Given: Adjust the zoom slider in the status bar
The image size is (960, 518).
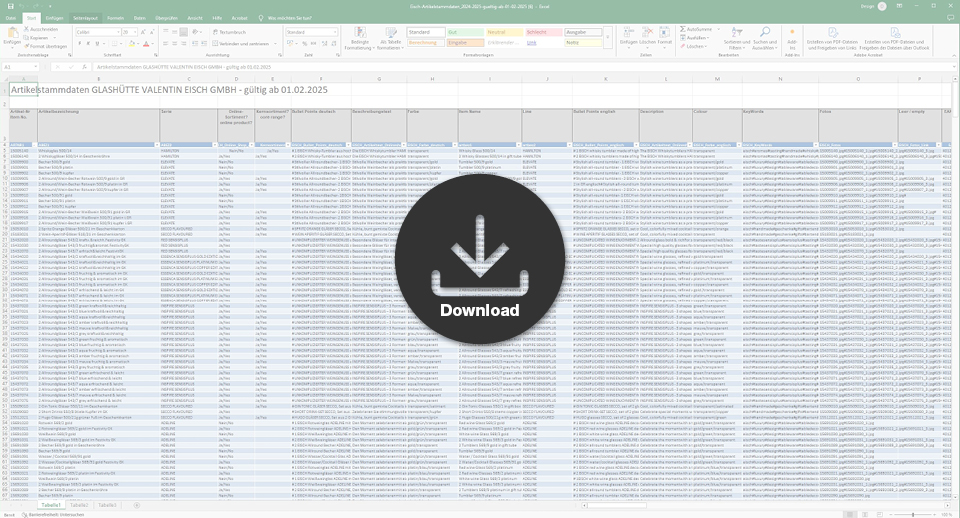Looking at the screenshot, I should [x=912, y=514].
